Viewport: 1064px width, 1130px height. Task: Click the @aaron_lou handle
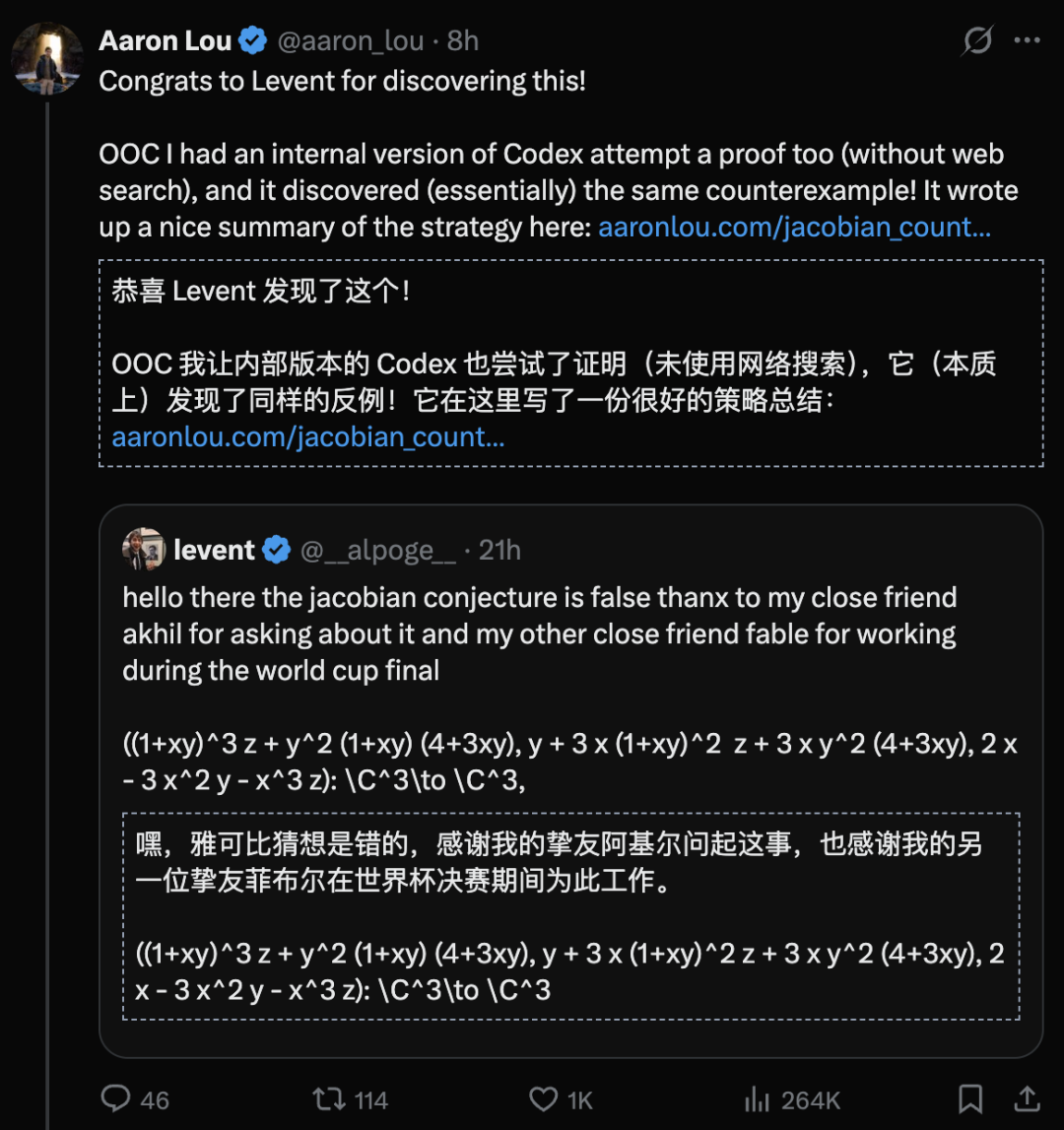coord(351,41)
